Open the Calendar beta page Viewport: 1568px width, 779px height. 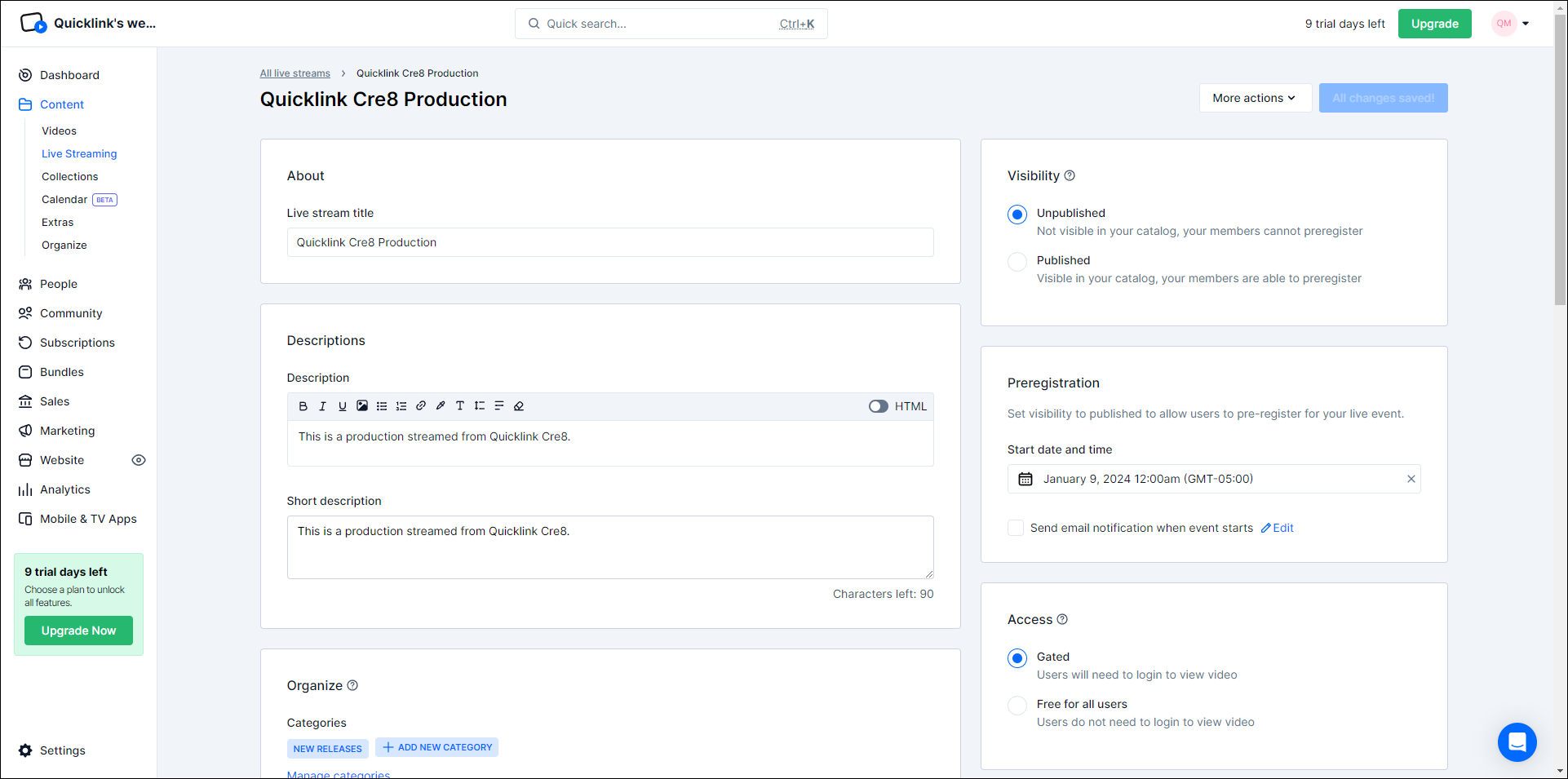pyautogui.click(x=79, y=199)
